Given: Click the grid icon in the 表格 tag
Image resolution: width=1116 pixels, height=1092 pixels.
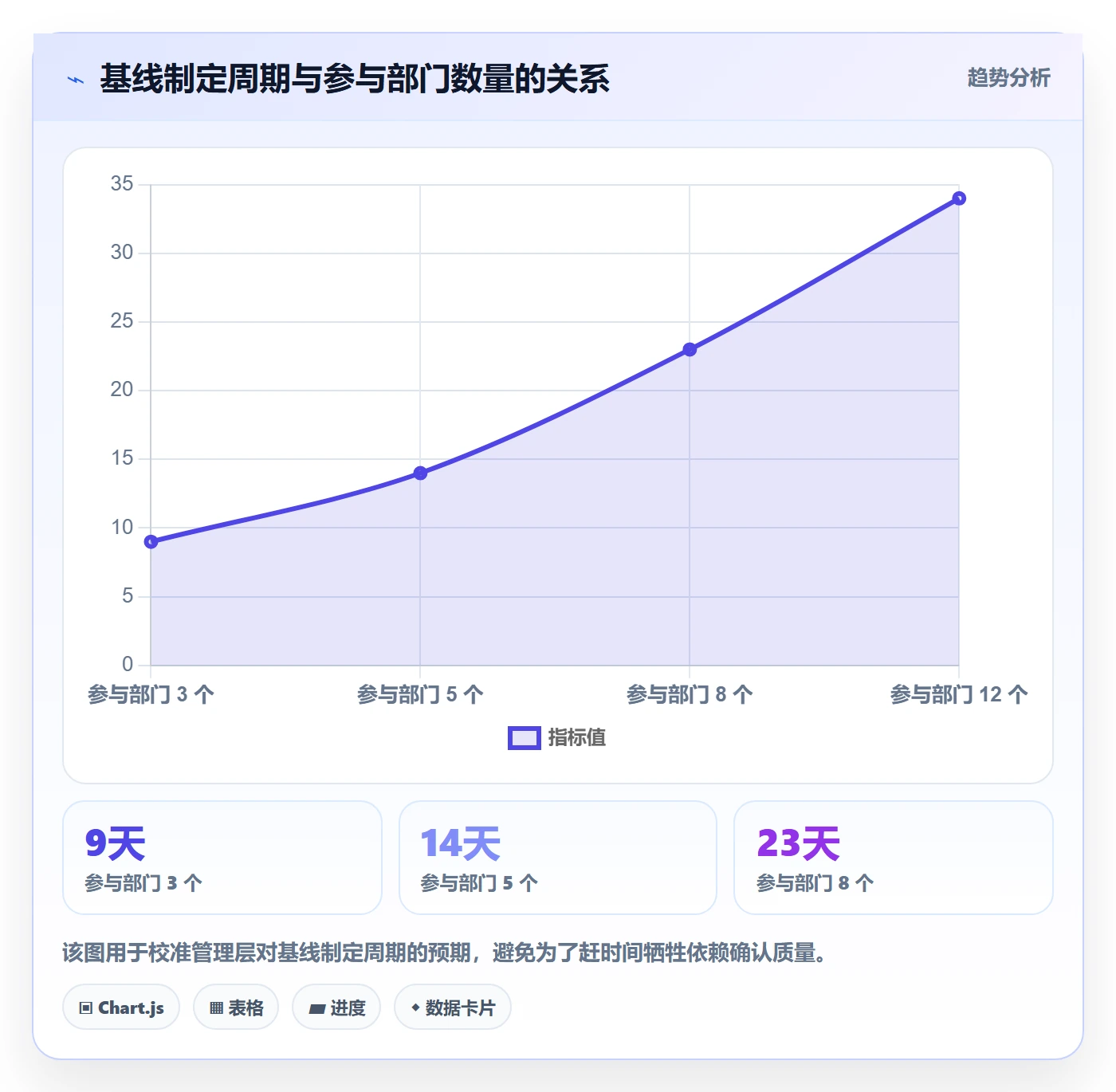Looking at the screenshot, I should [x=216, y=1008].
